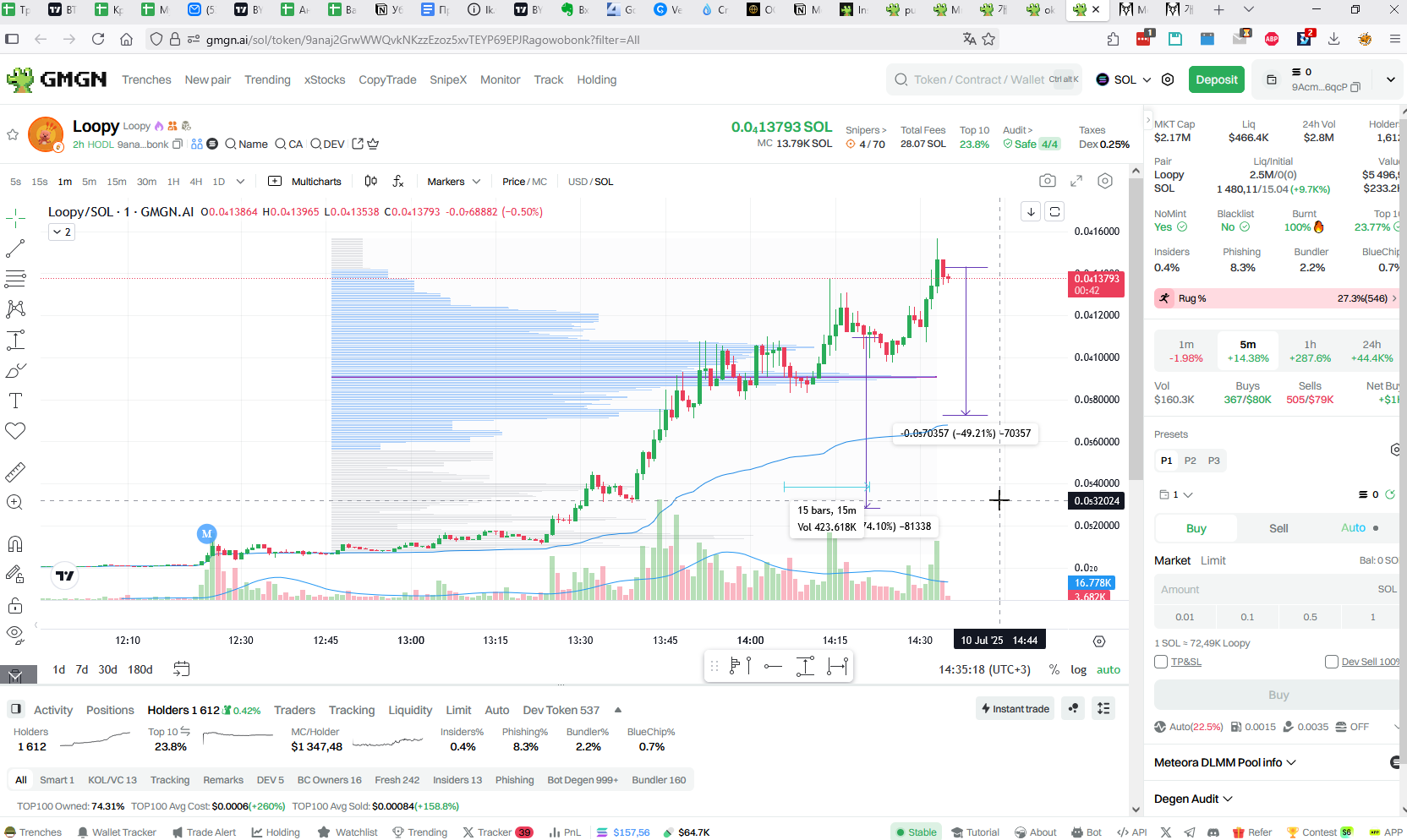Expand the timeframe dropdown after 1D
Screen dimensions: 1407x840
click(x=240, y=181)
